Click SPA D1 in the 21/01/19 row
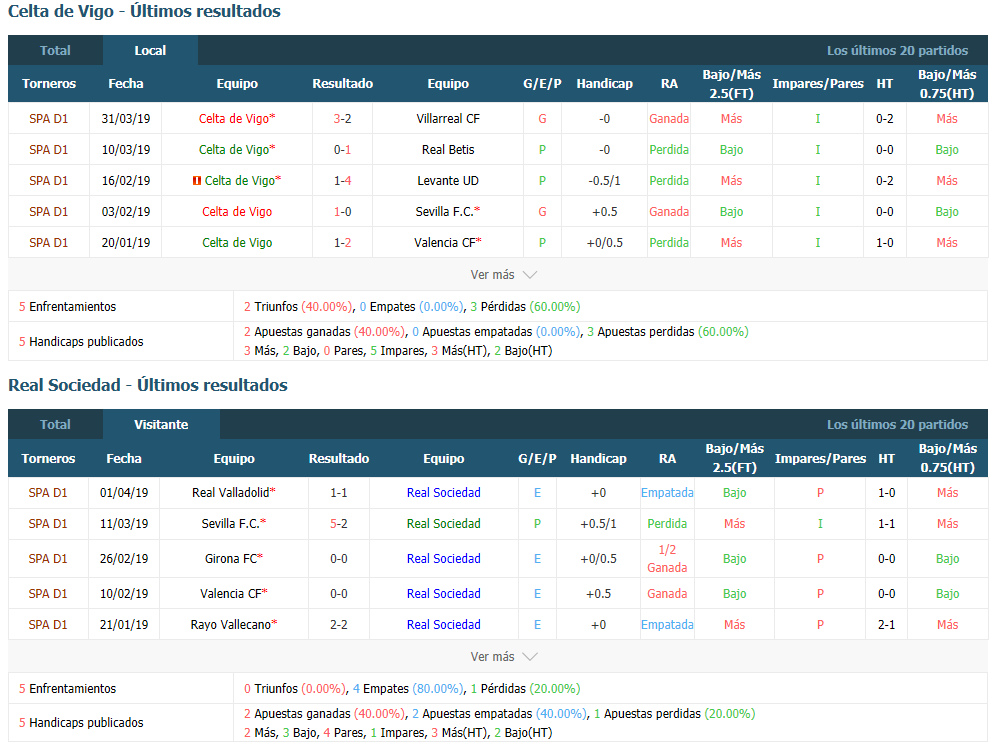Viewport: 995px width, 745px height. coord(48,625)
